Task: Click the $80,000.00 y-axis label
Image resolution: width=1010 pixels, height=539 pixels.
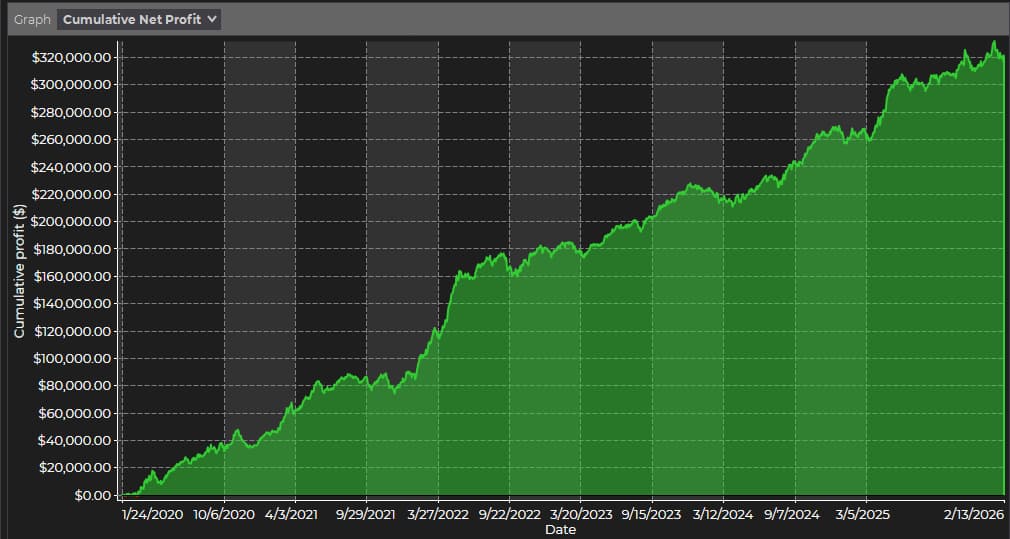Action: [x=75, y=386]
